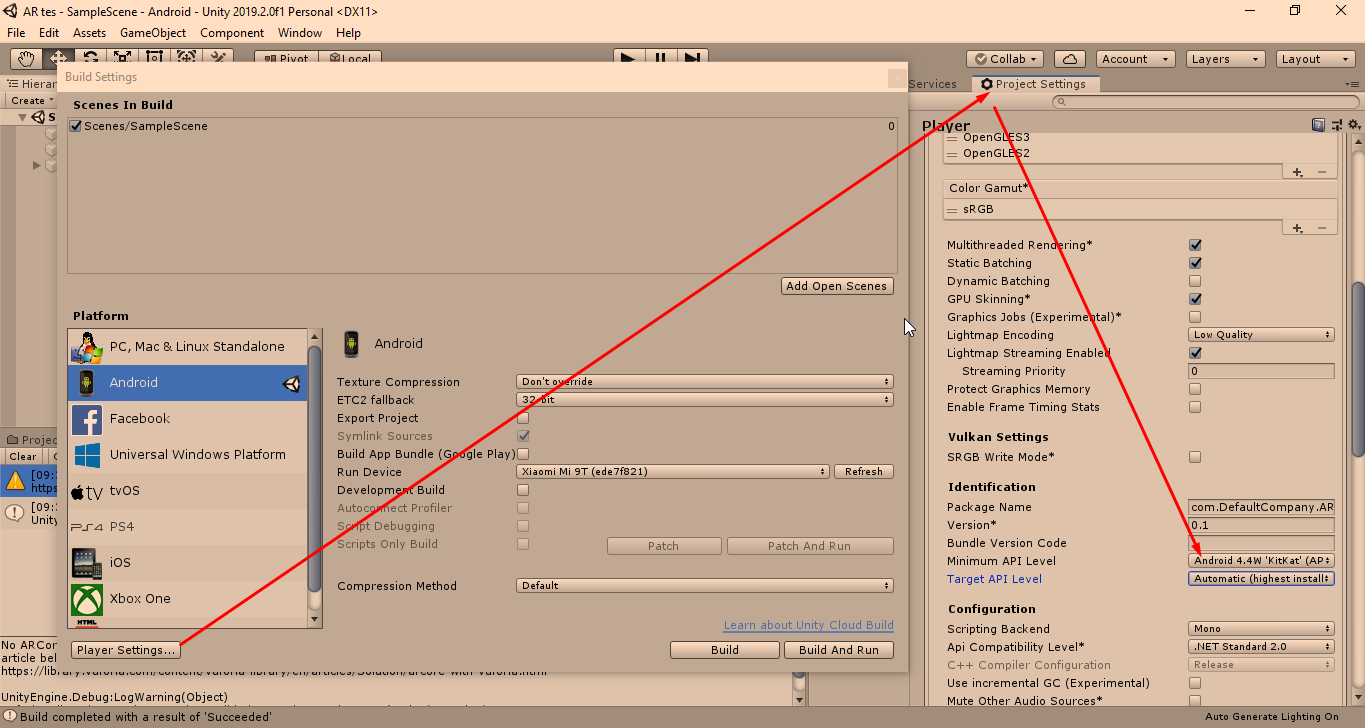Viewport: 1365px width, 728px height.
Task: Open the Player help reference icon
Action: point(1319,125)
